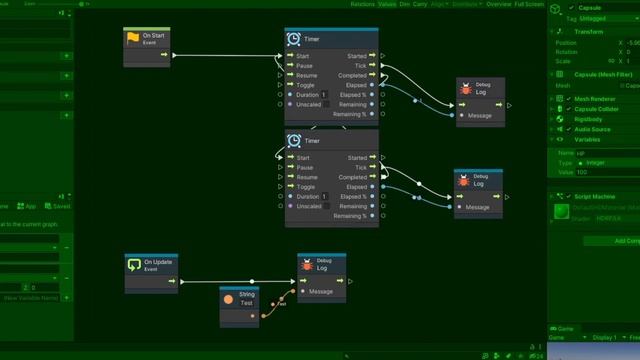The width and height of the screenshot is (640, 360).
Task: Click first Timer's Start input flow arrow
Action: [x=290, y=56]
